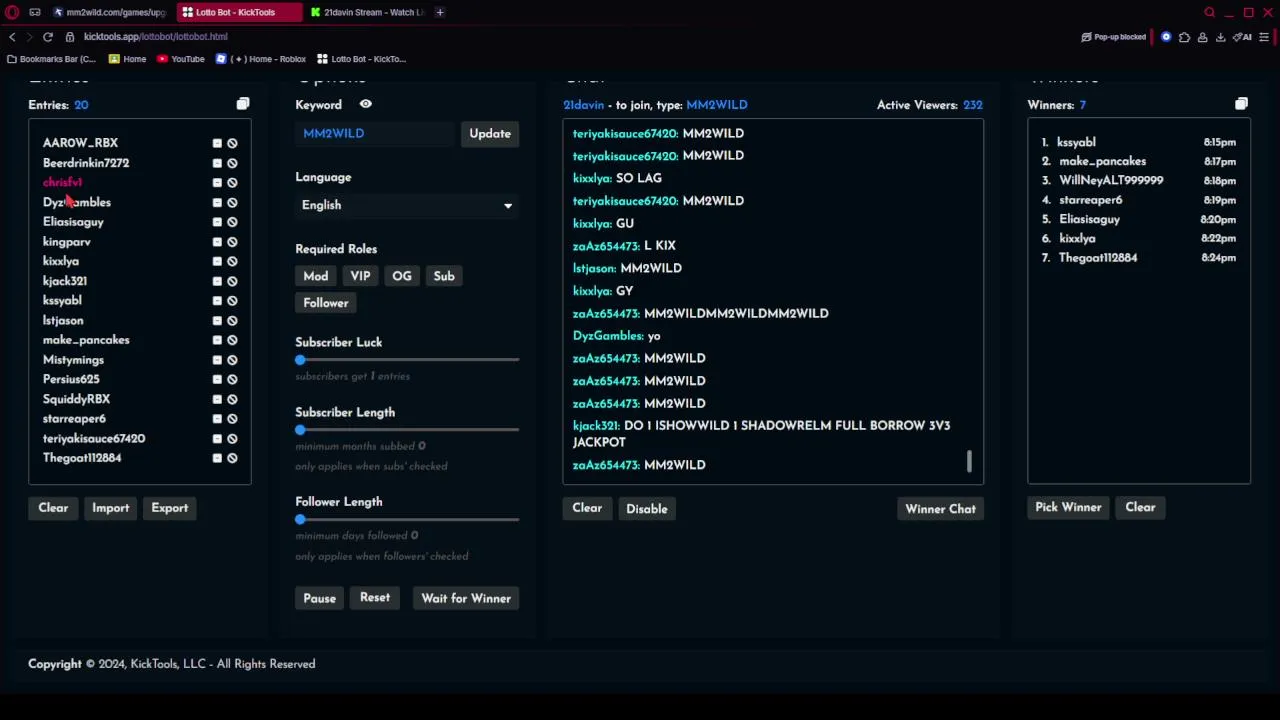The width and height of the screenshot is (1280, 720).
Task: Toggle the OG required role
Action: click(401, 276)
